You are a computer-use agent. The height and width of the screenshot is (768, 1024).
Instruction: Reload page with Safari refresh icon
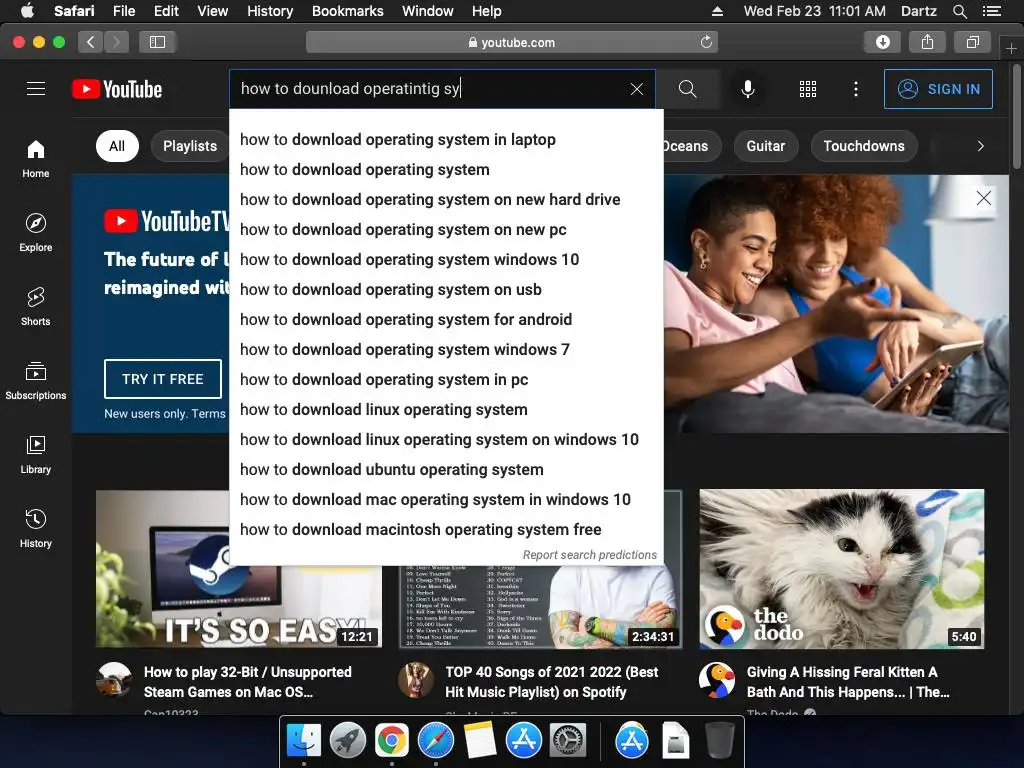pyautogui.click(x=706, y=42)
